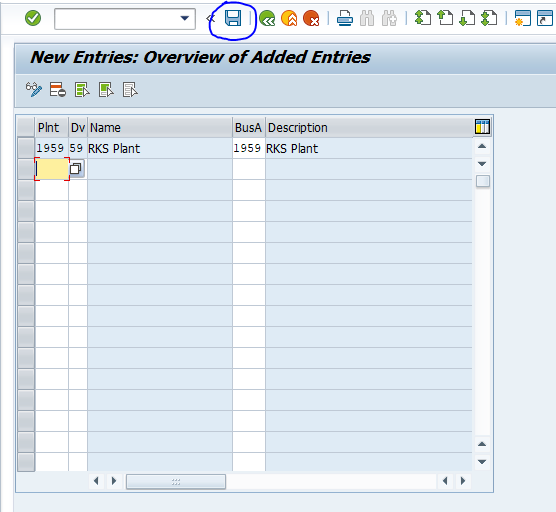Click the Save floppy disk icon
The image size is (556, 512).
pos(233,18)
